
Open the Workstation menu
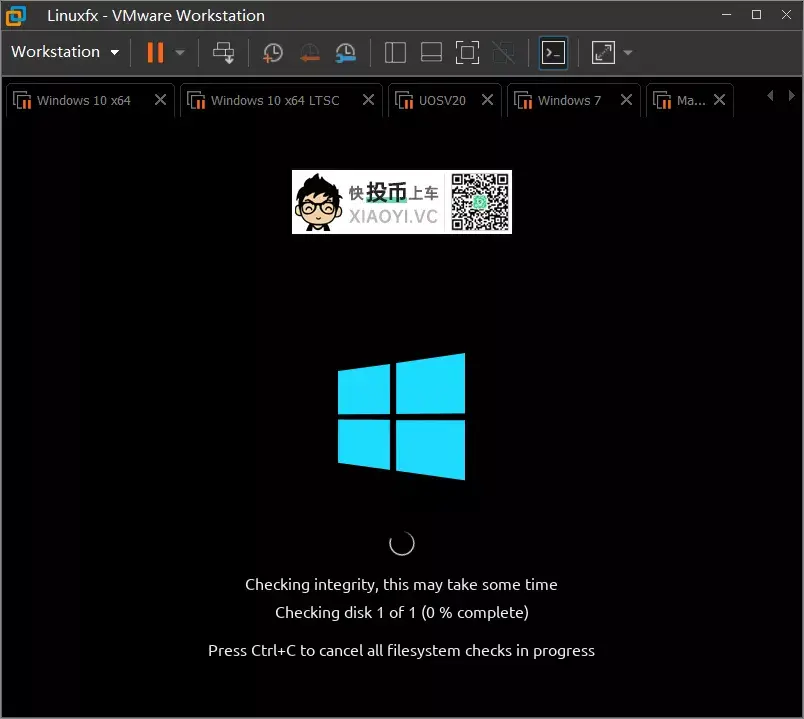tap(65, 52)
